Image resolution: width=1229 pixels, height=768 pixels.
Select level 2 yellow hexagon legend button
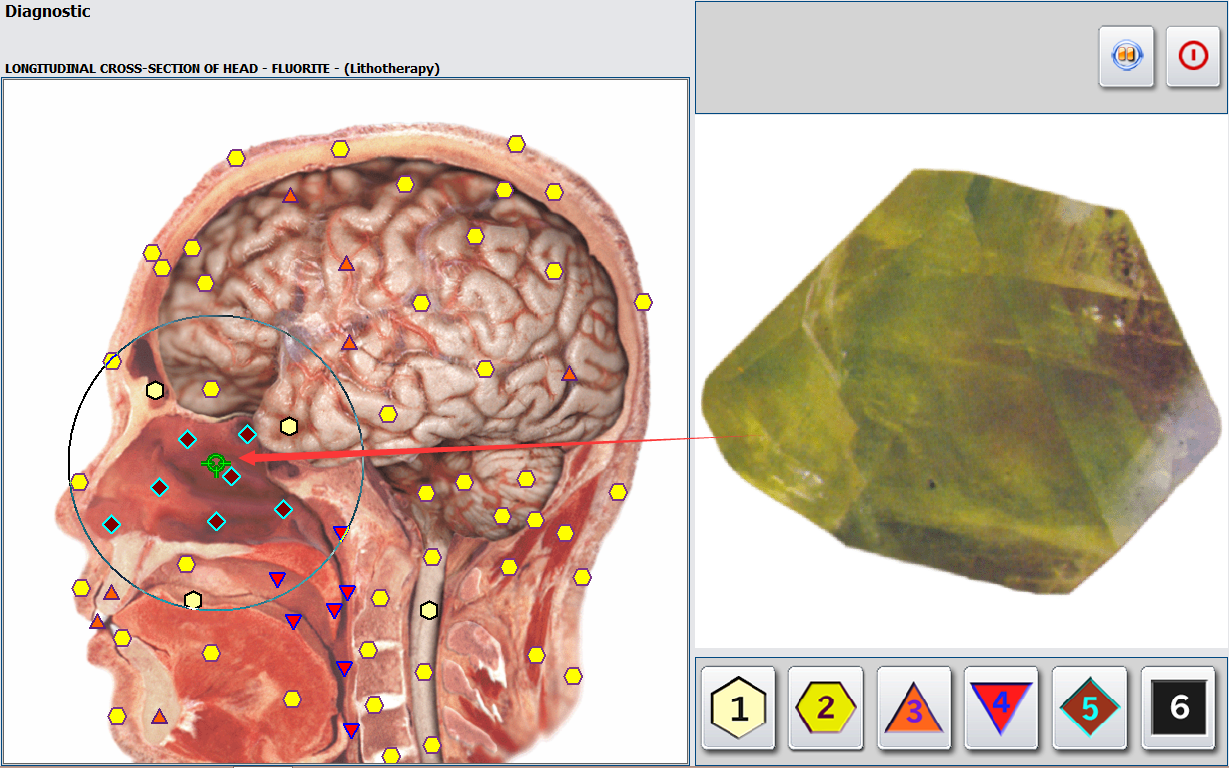pyautogui.click(x=826, y=708)
